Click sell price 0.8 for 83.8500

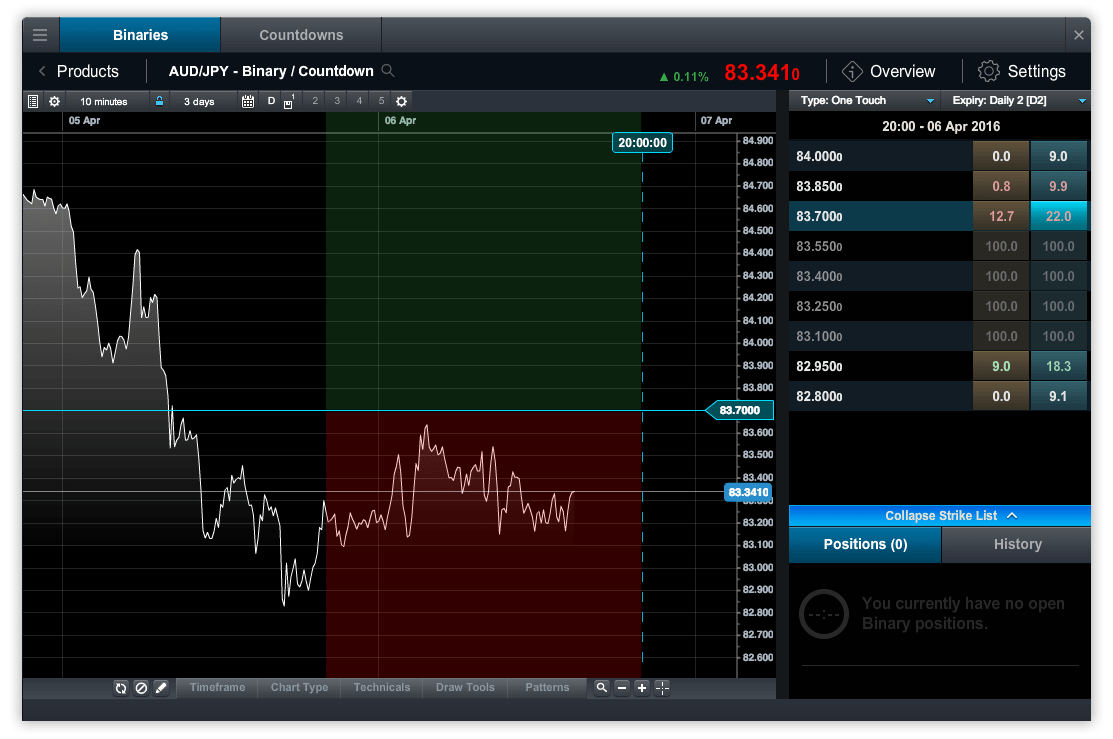(x=1001, y=186)
